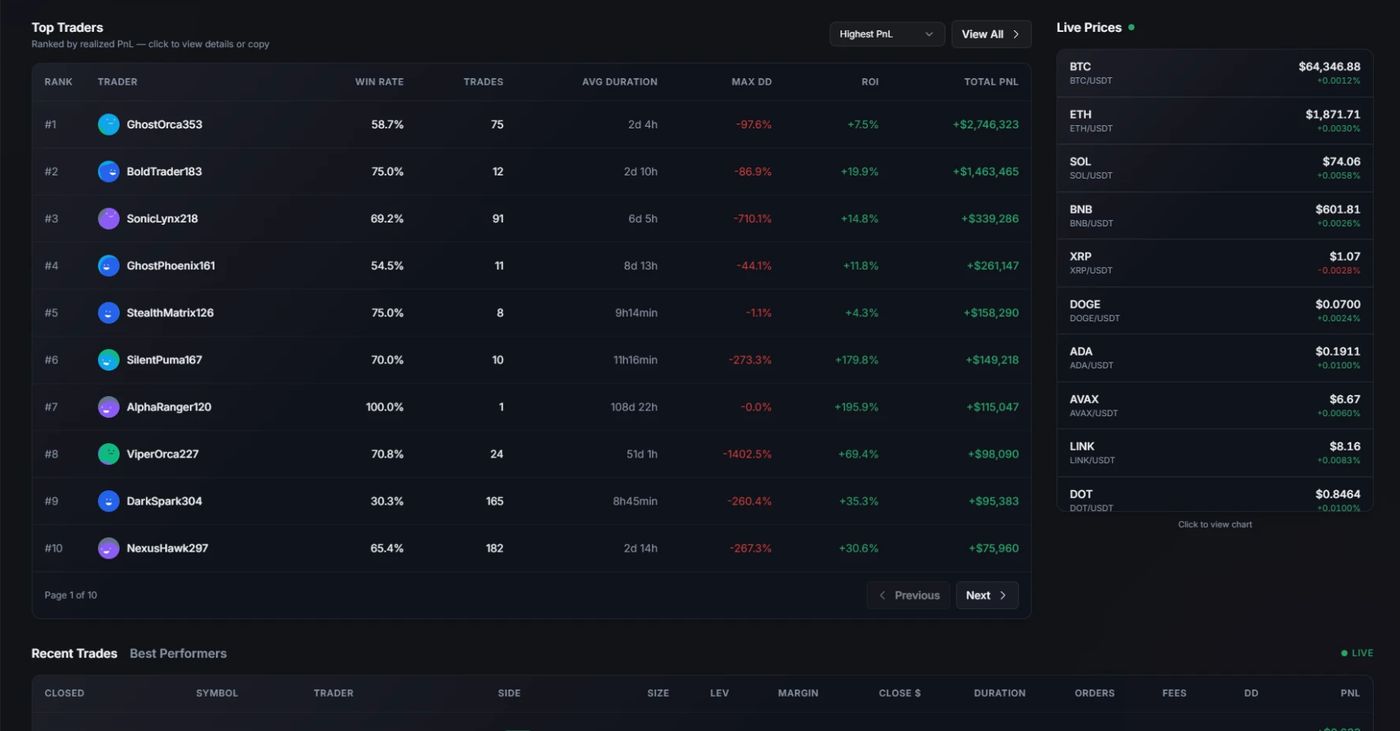
Task: Open the ETH/USDT live price row
Action: (1215, 121)
